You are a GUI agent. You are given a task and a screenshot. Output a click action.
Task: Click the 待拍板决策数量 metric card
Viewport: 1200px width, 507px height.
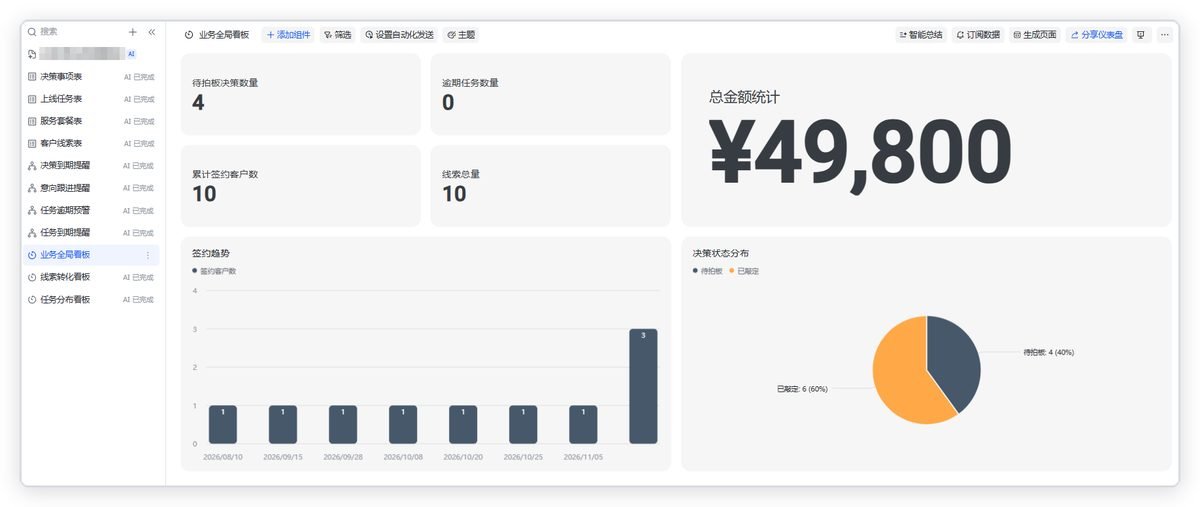click(x=300, y=94)
